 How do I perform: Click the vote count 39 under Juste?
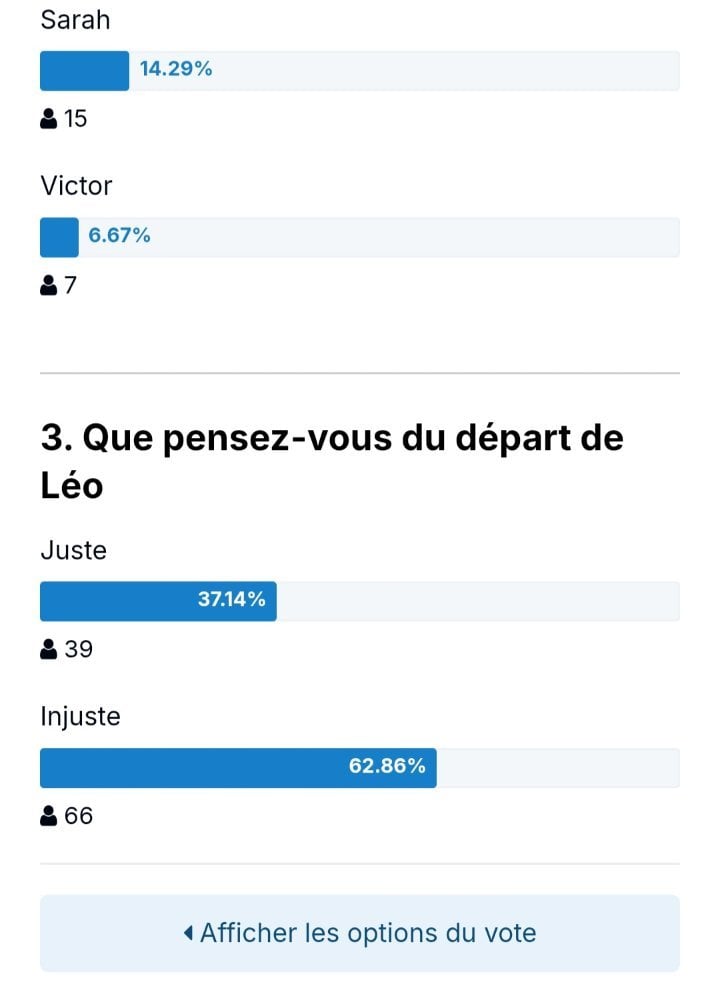point(78,649)
